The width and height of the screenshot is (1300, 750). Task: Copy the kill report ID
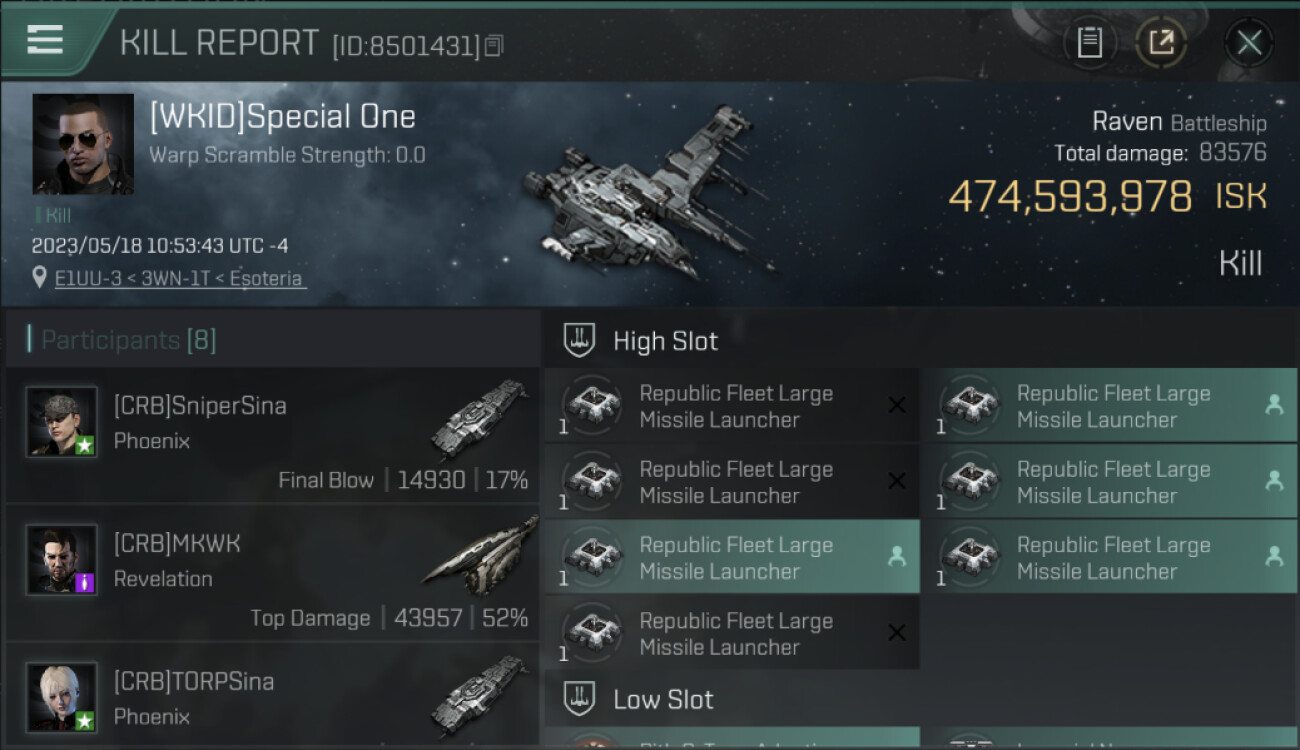click(x=494, y=46)
